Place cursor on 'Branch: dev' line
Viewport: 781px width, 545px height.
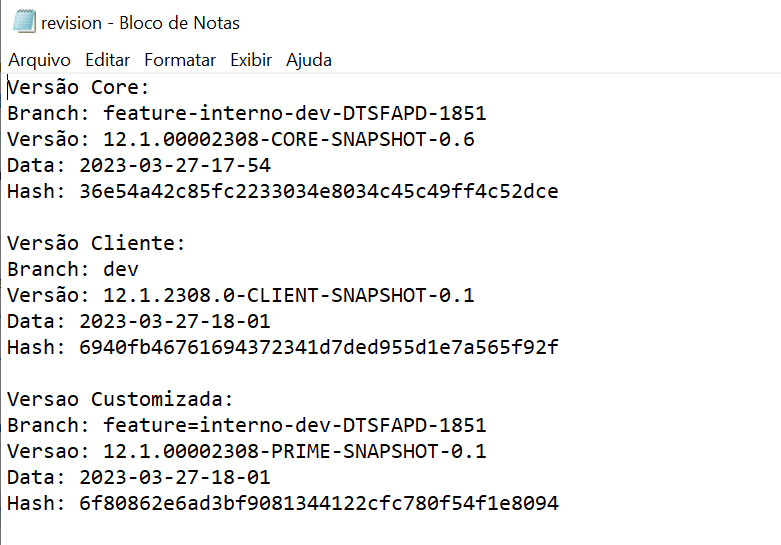73,269
